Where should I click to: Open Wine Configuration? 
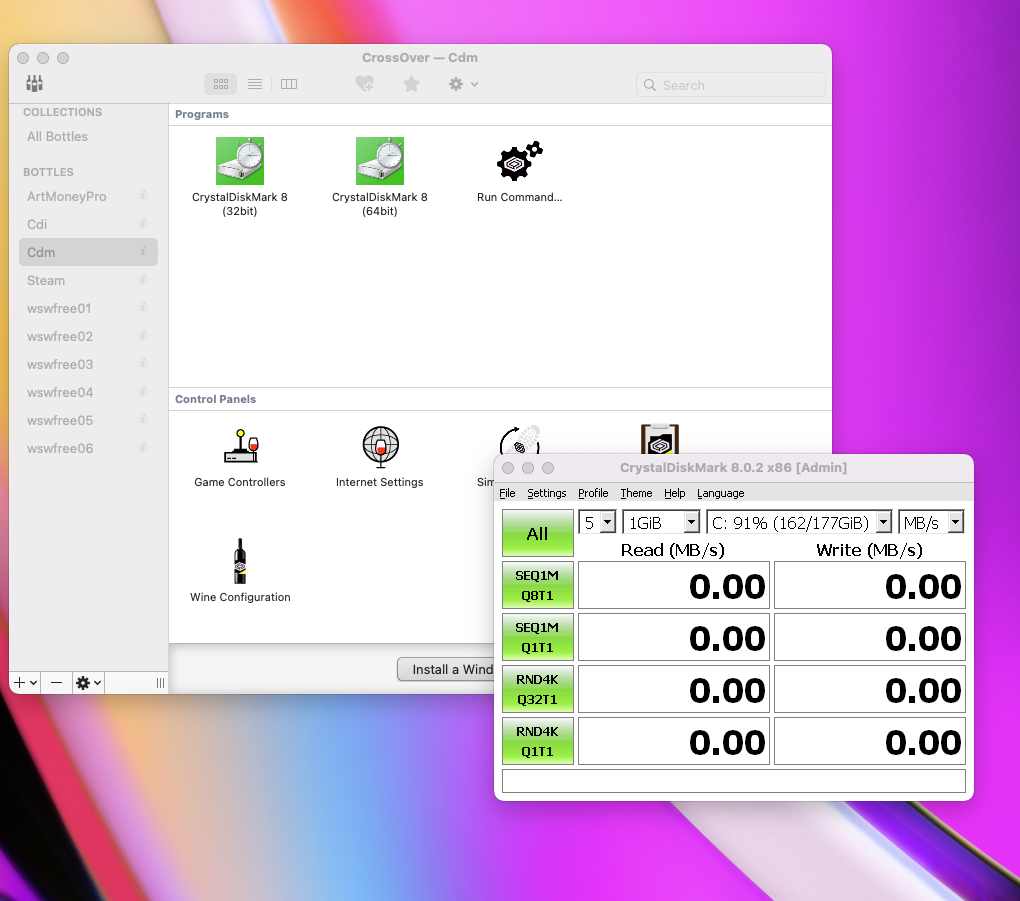[x=240, y=561]
